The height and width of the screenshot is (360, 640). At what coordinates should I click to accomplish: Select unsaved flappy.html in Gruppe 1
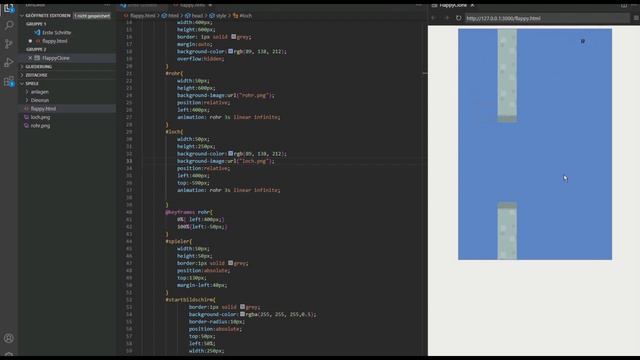pyautogui.click(x=55, y=41)
